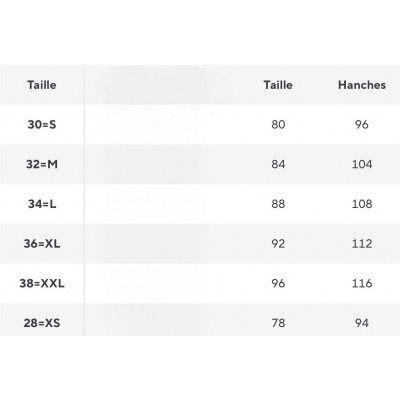Select the 30=S size row label
400x400 pixels.
click(42, 125)
